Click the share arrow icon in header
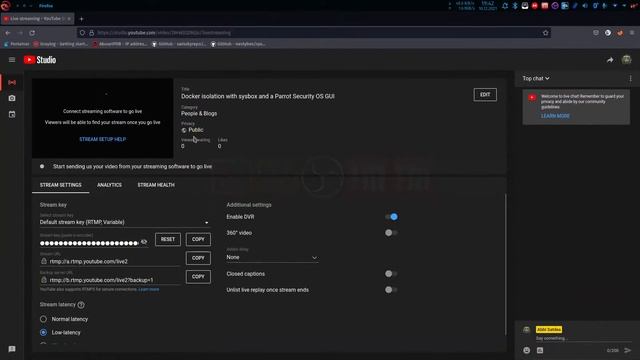This screenshot has height=360, width=640. click(x=610, y=60)
